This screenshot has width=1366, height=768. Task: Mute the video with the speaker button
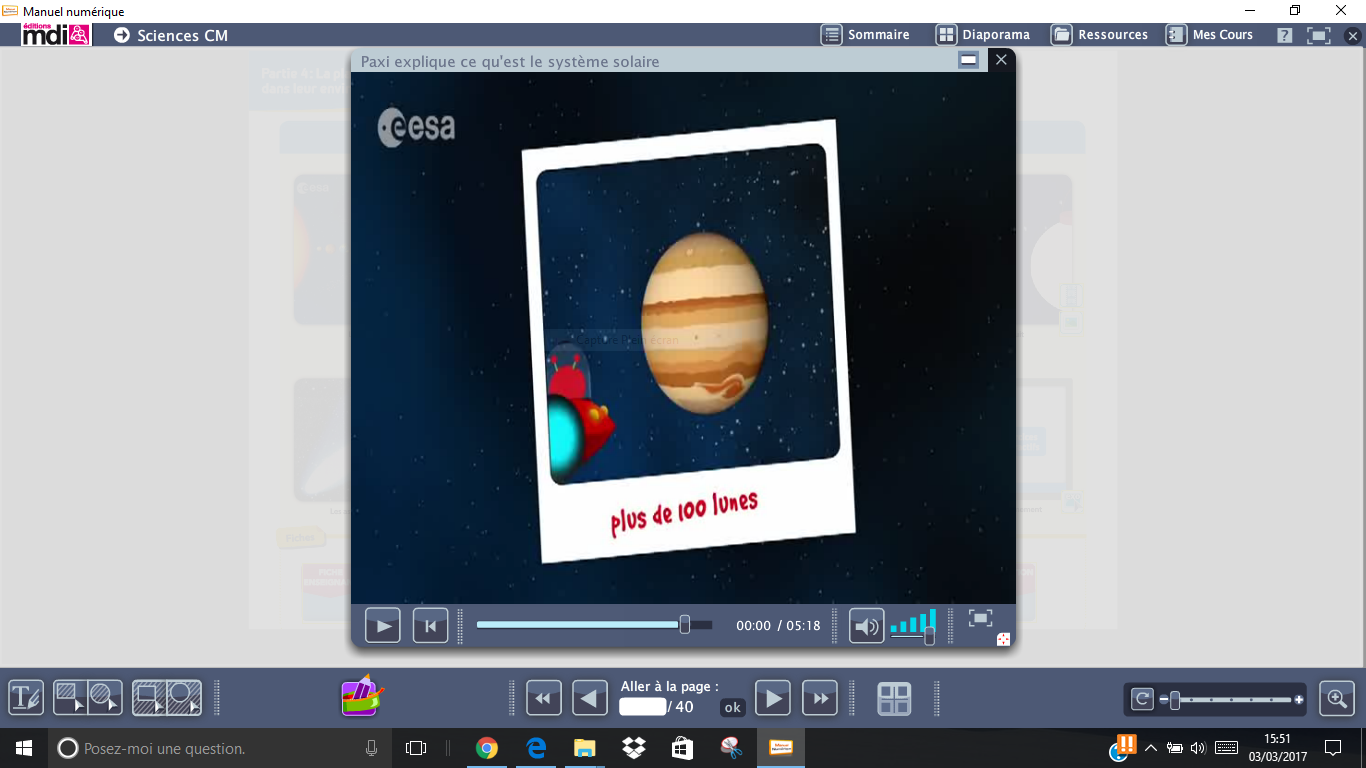click(866, 626)
